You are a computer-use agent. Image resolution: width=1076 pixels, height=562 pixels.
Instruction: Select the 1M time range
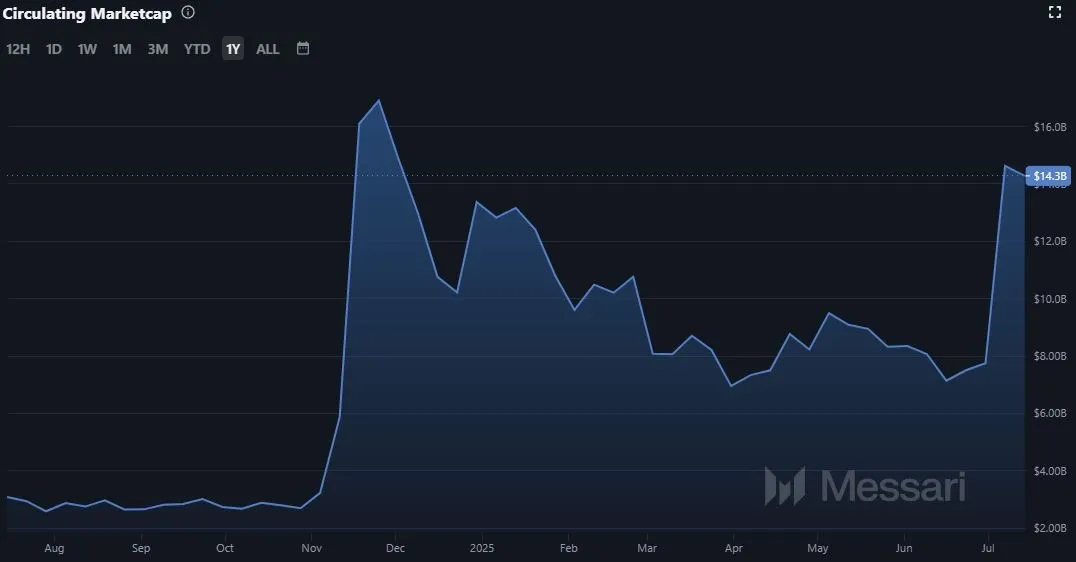coord(122,49)
